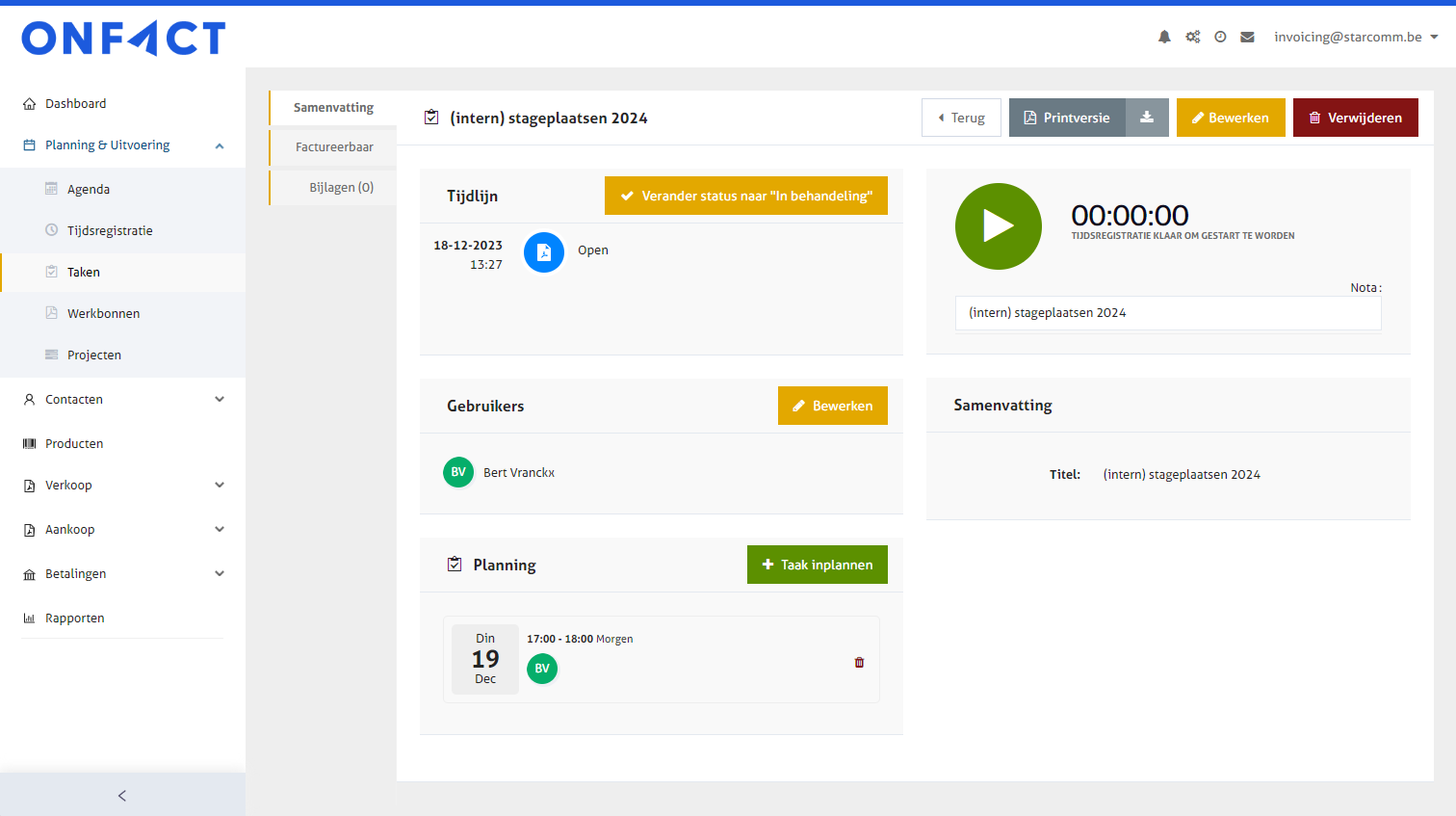Image resolution: width=1456 pixels, height=816 pixels.
Task: Click the clock icon in header
Action: pos(1220,37)
